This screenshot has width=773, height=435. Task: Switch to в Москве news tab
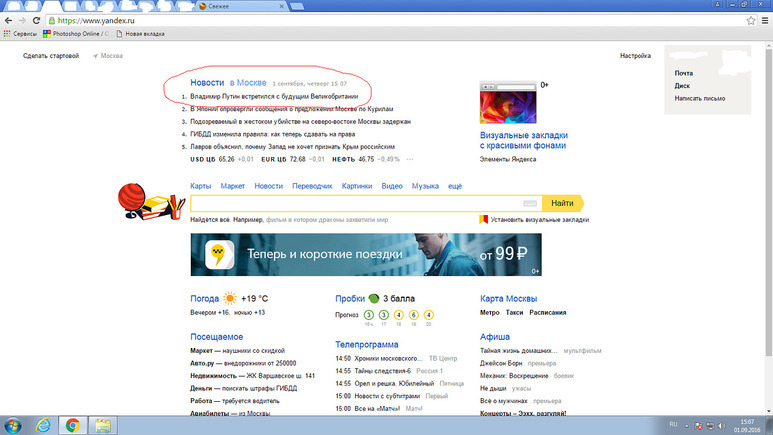248,83
